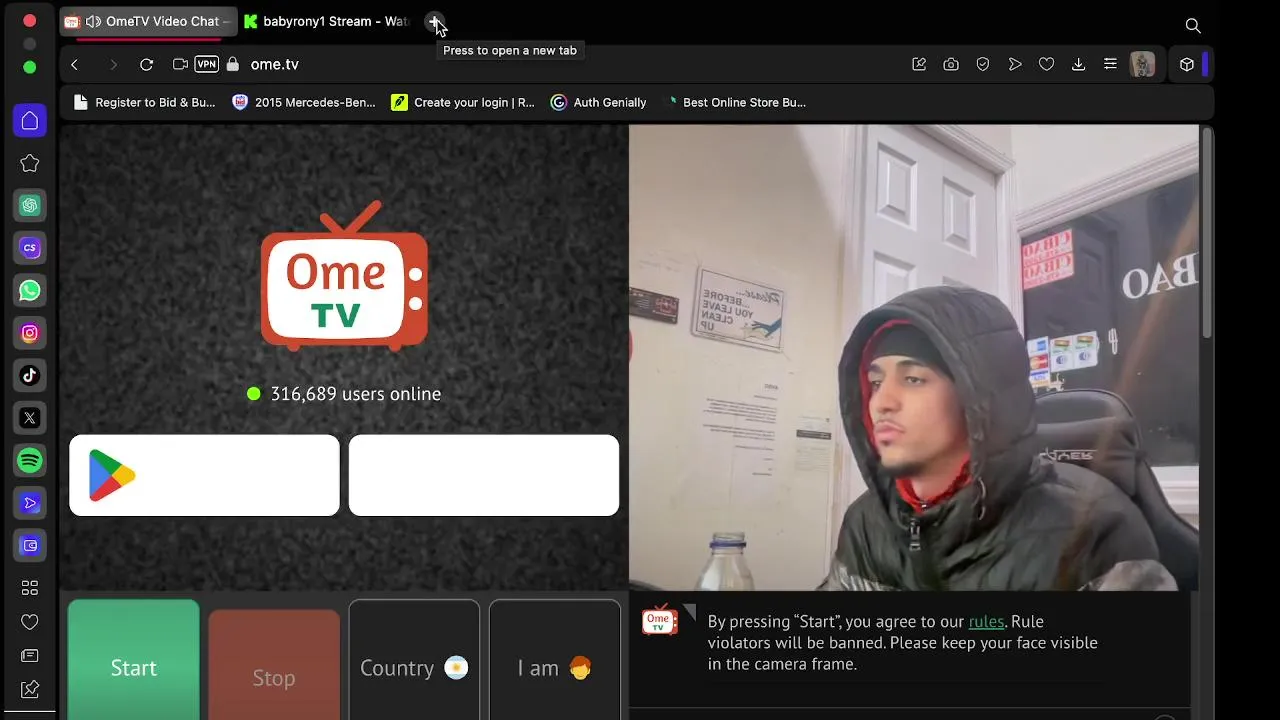Open 'Create your login | R...' bookmark

[x=463, y=102]
